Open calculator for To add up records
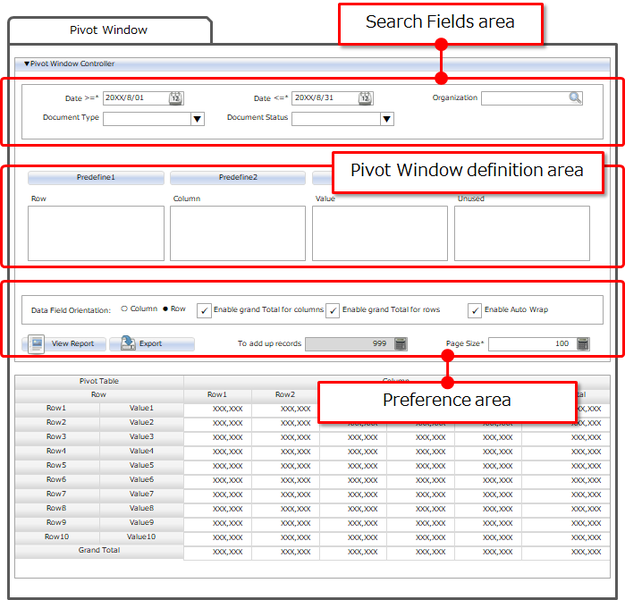This screenshot has width=625, height=600. (400, 344)
